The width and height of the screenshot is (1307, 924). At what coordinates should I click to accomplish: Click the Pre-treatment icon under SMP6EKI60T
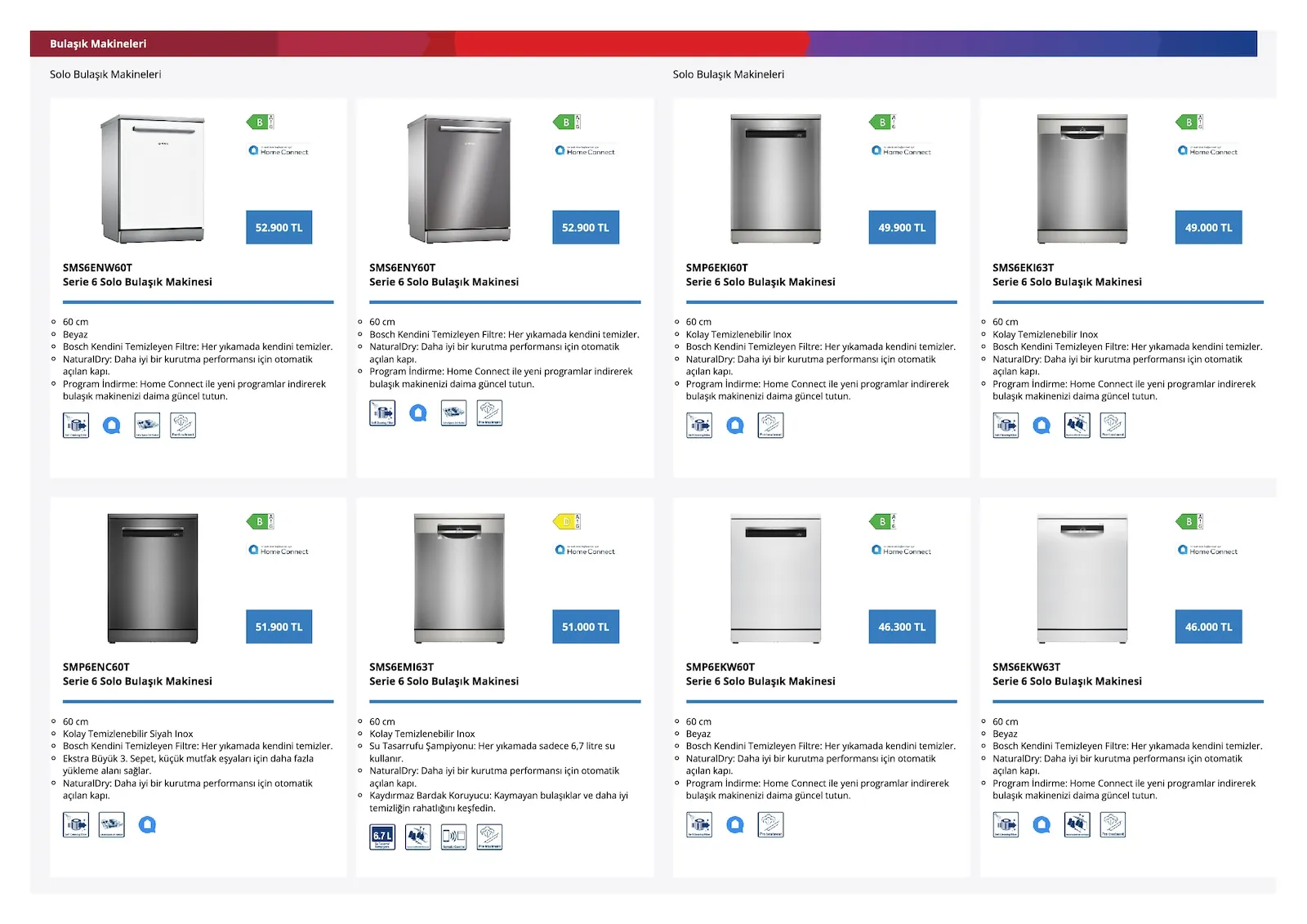pyautogui.click(x=770, y=425)
